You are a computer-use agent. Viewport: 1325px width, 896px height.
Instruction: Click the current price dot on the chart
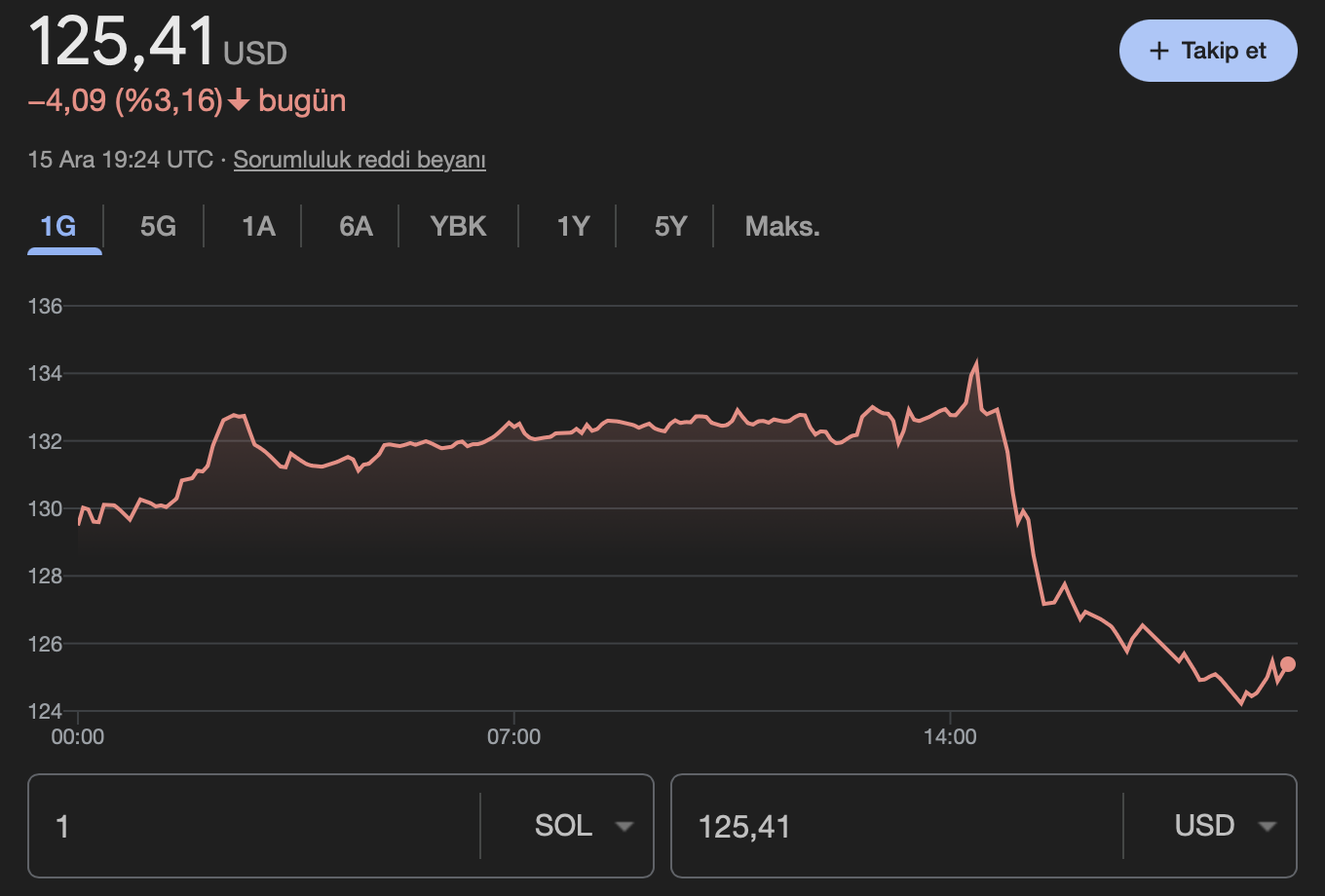[x=1287, y=664]
